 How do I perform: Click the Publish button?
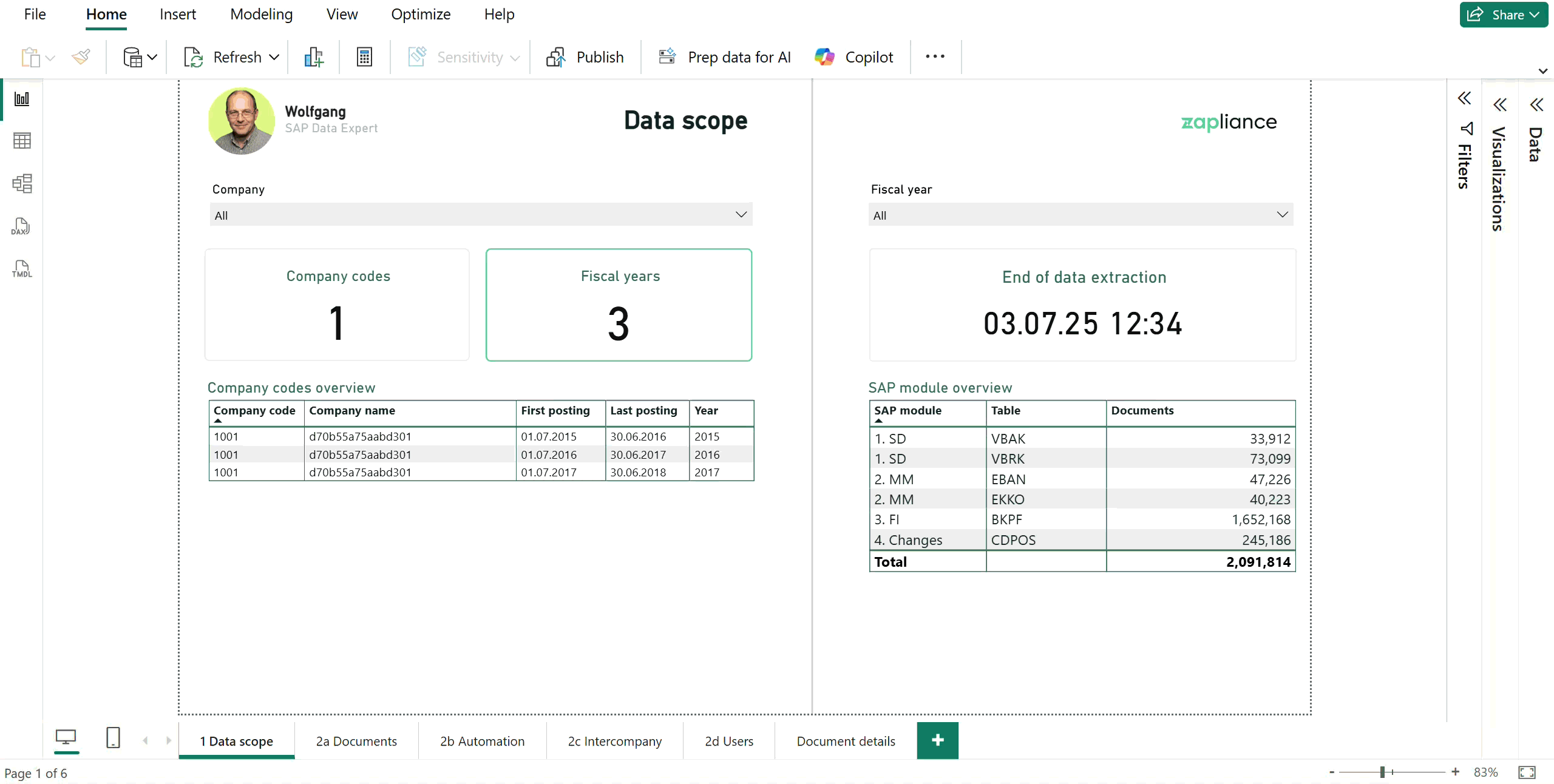(585, 57)
